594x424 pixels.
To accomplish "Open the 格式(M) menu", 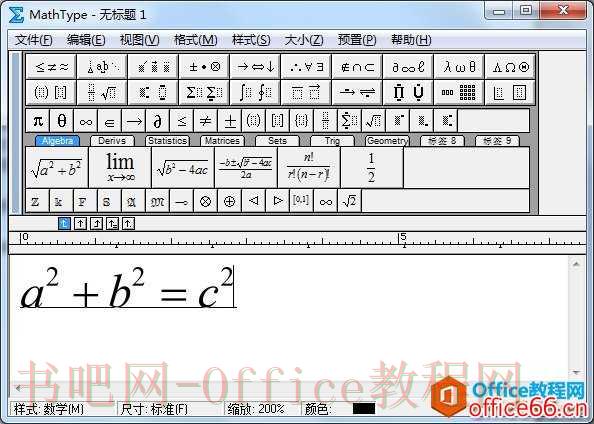I will 195,40.
